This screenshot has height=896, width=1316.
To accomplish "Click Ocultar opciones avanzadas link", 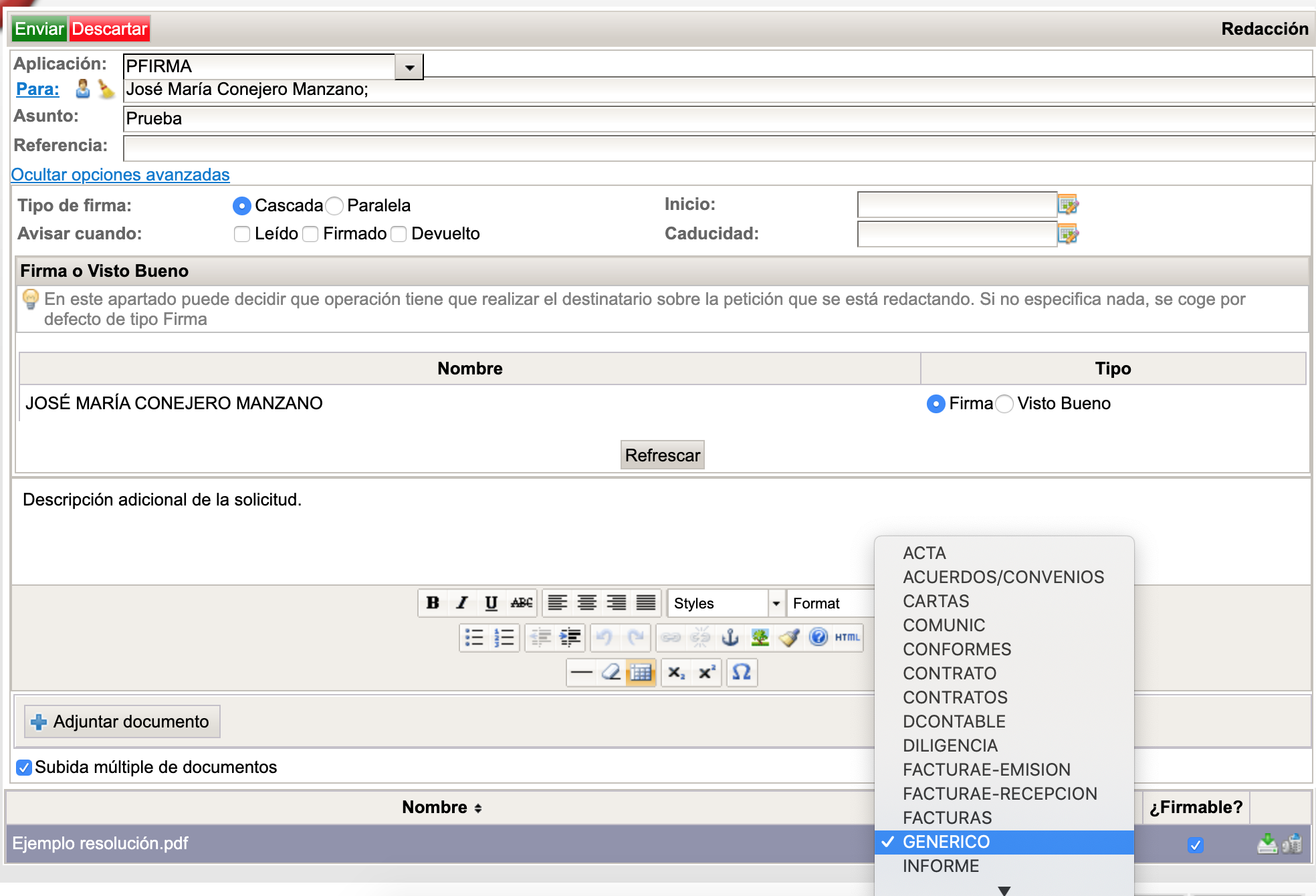I will [x=120, y=175].
